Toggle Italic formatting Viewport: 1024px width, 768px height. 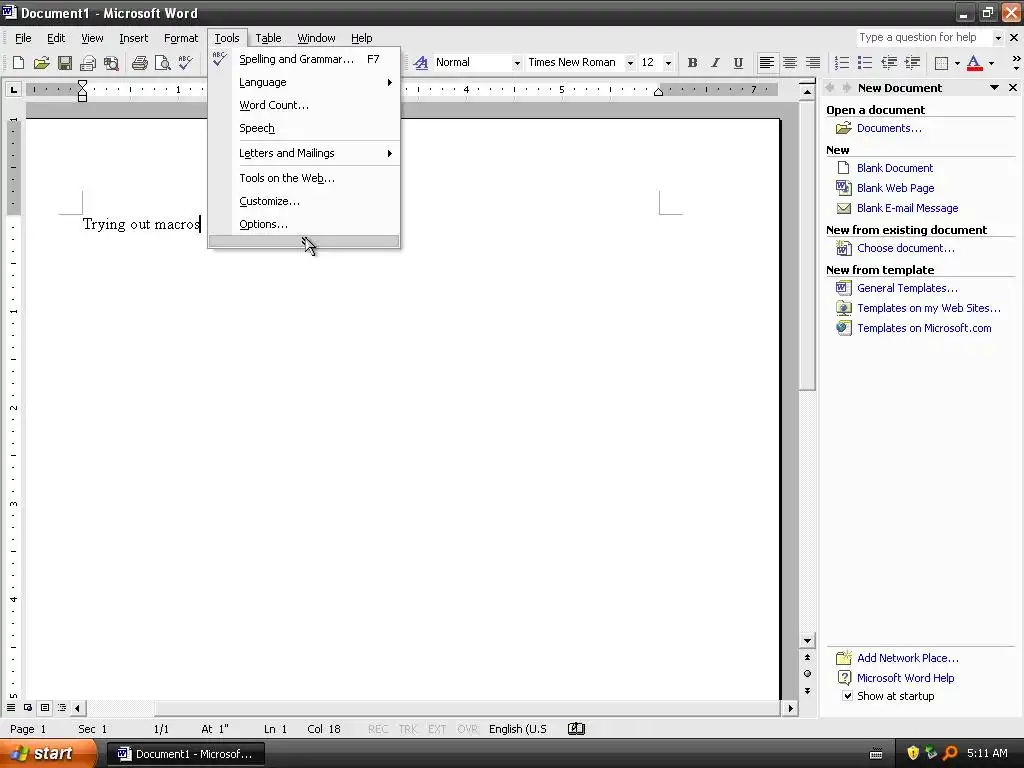[x=715, y=63]
